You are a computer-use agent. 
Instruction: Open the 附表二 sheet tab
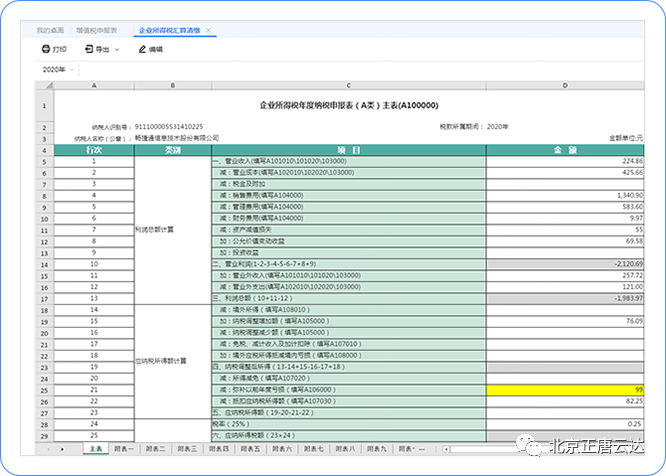[x=155, y=449]
